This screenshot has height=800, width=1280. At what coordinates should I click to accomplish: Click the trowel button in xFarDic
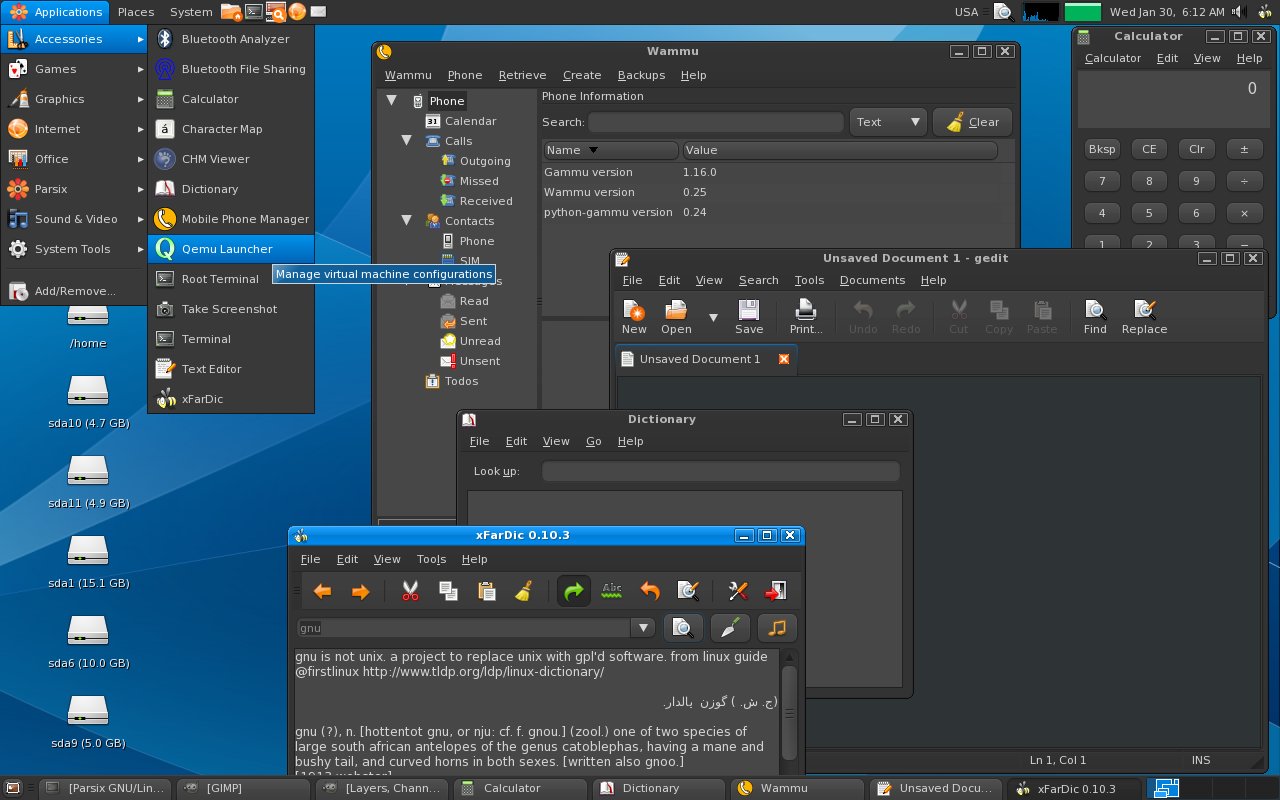(730, 628)
